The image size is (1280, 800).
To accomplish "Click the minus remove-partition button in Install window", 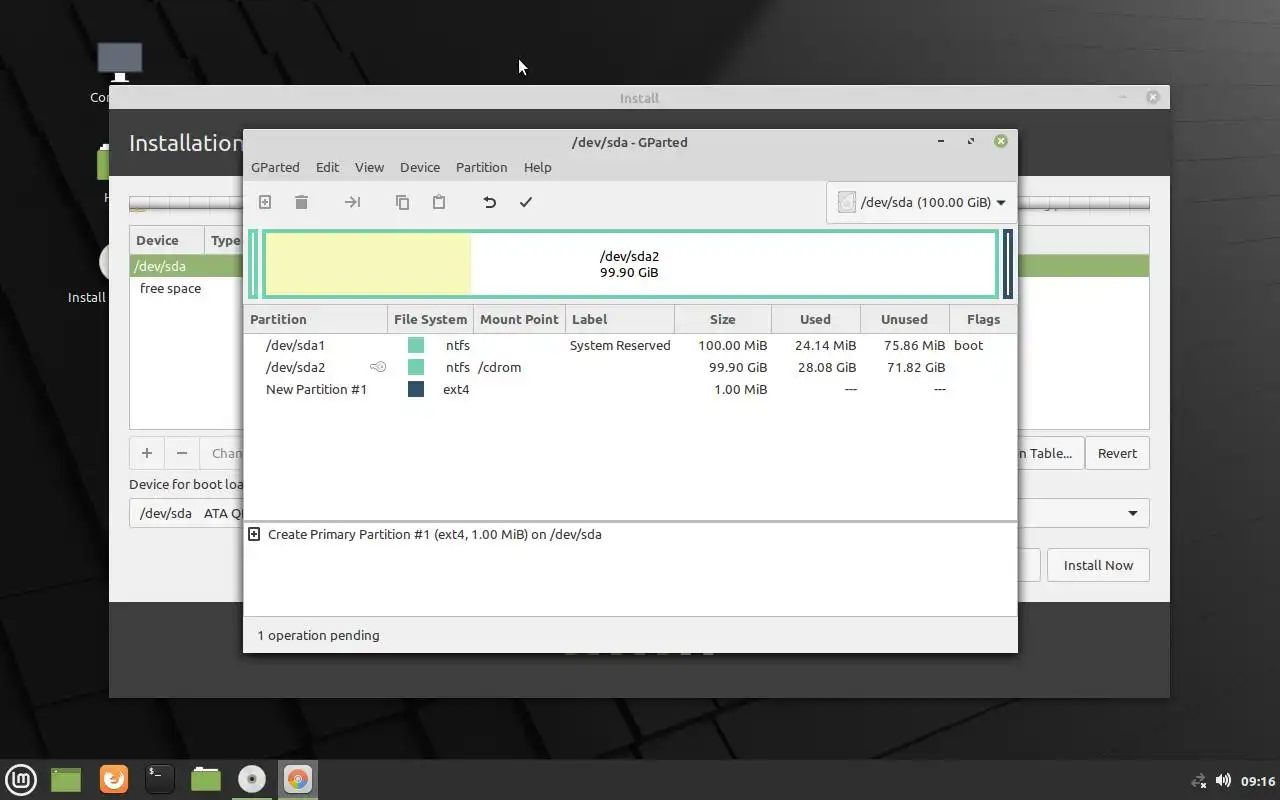I will point(182,453).
